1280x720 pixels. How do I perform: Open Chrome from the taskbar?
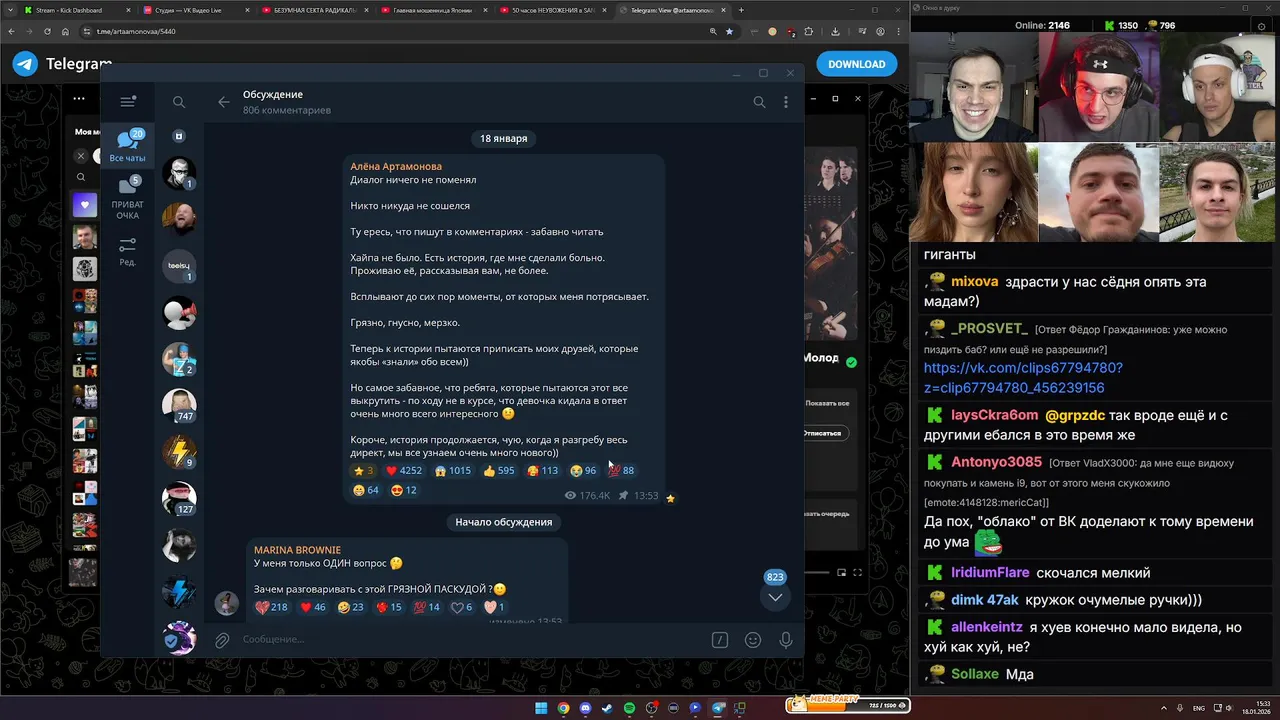click(563, 708)
